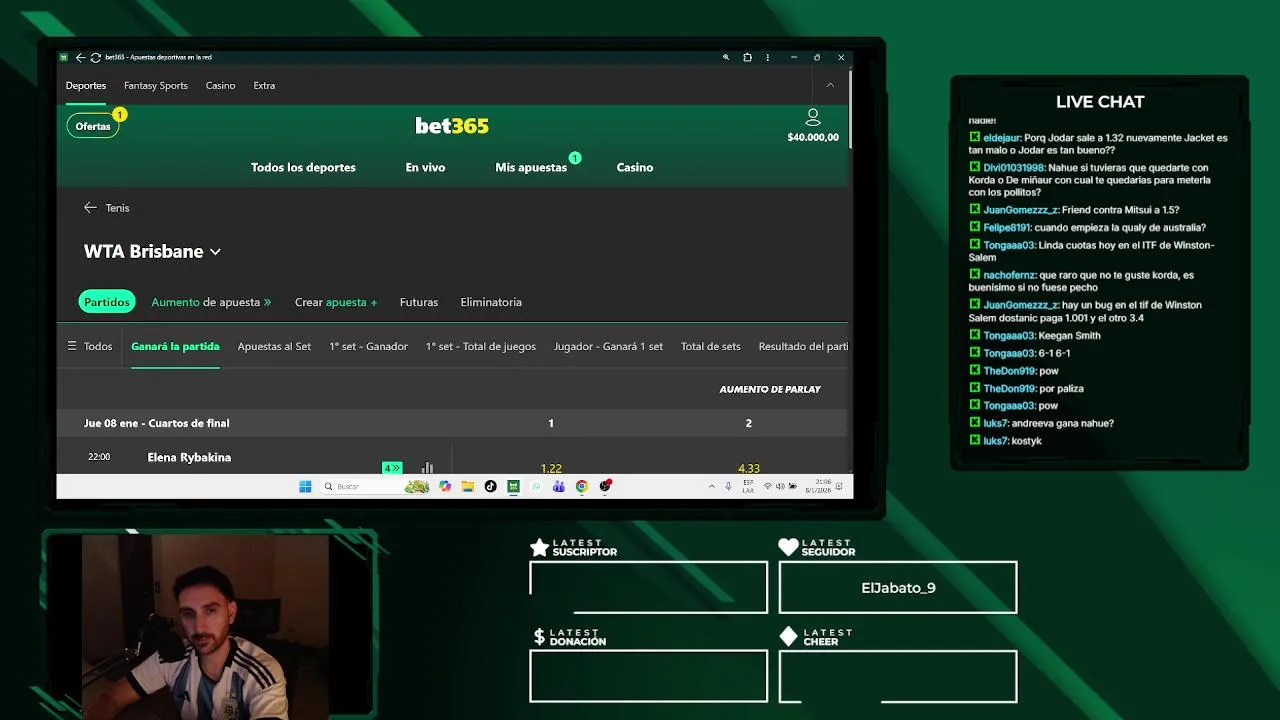Go back with the browser back arrow
This screenshot has height=720, width=1280.
pyautogui.click(x=81, y=57)
